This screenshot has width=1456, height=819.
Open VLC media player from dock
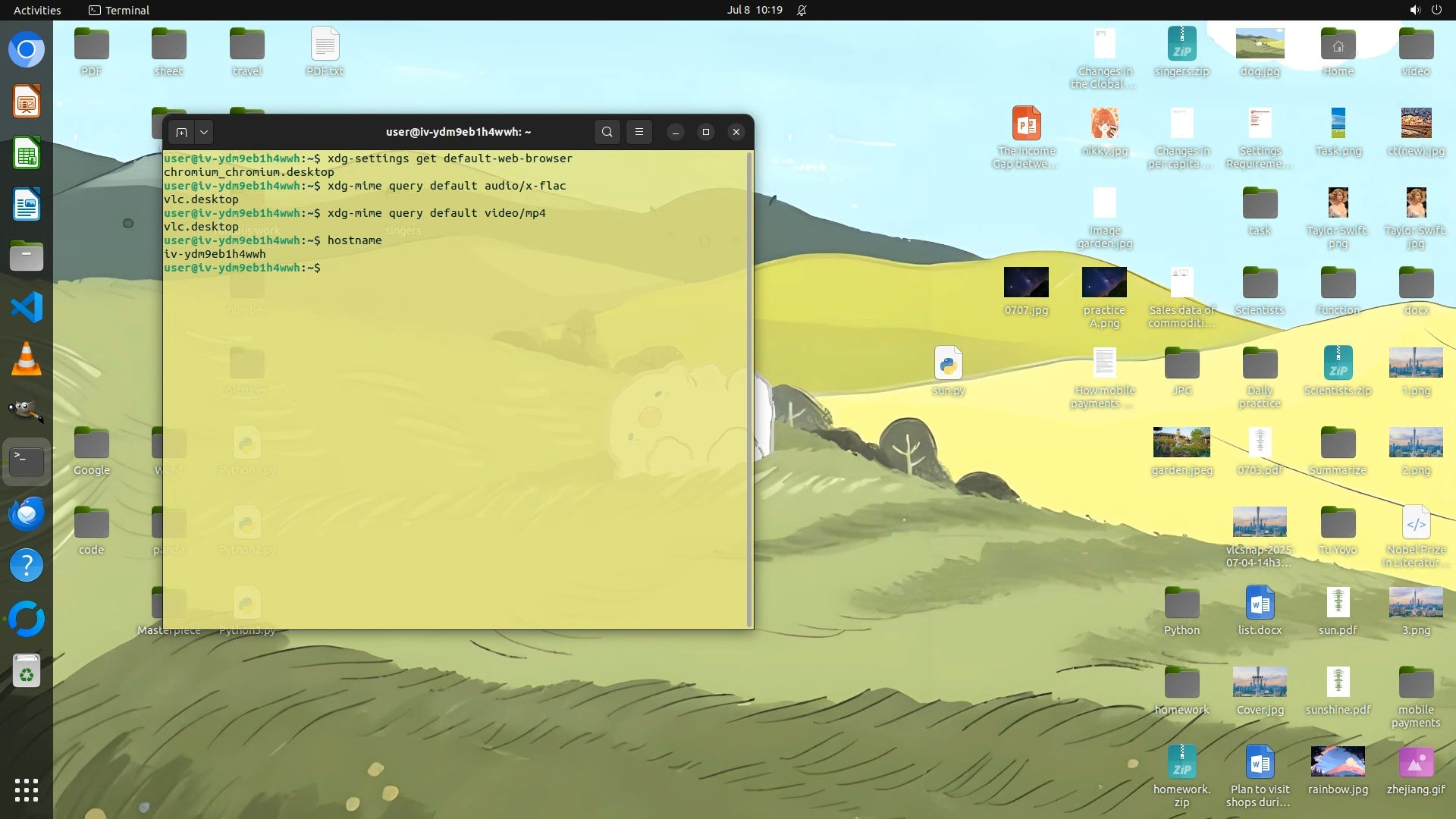[27, 359]
